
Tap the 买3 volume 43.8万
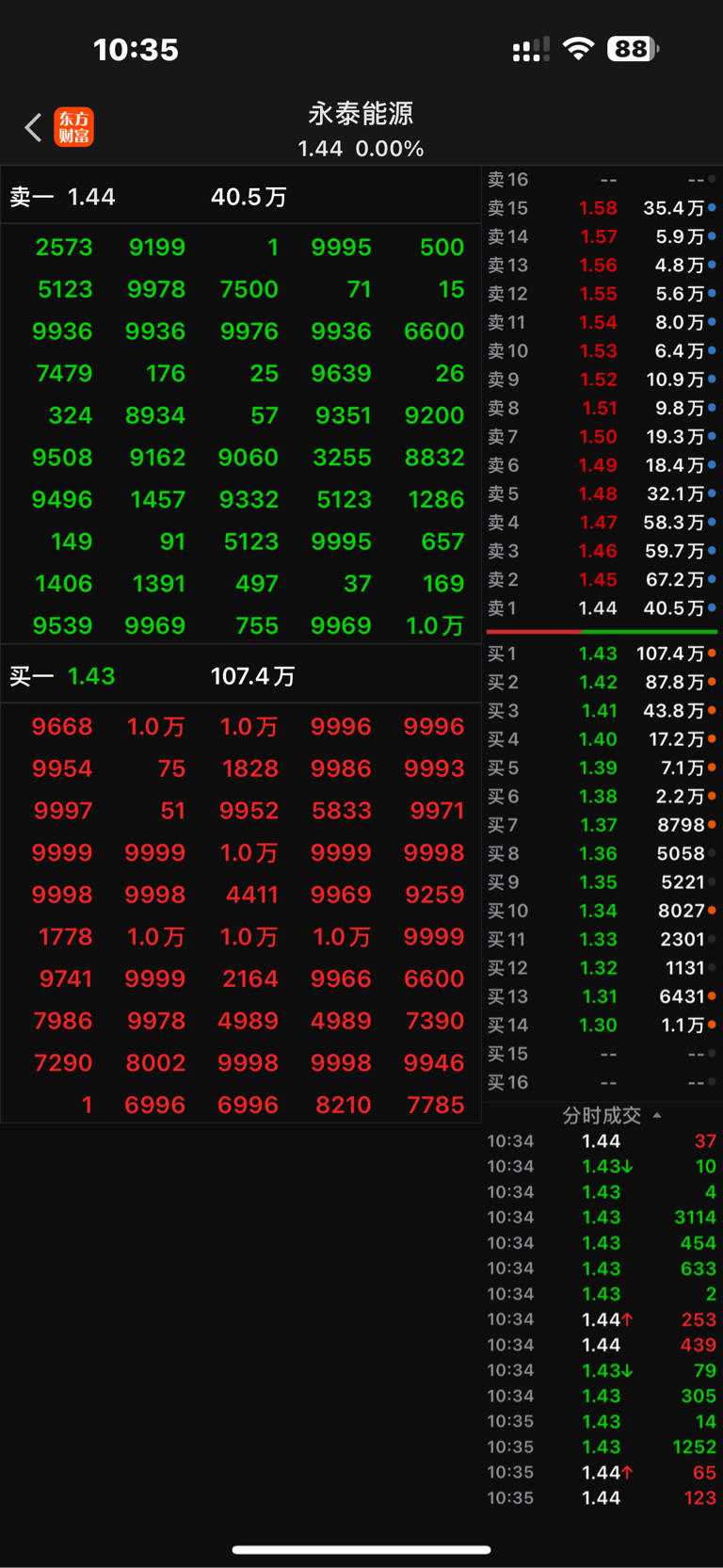(674, 711)
